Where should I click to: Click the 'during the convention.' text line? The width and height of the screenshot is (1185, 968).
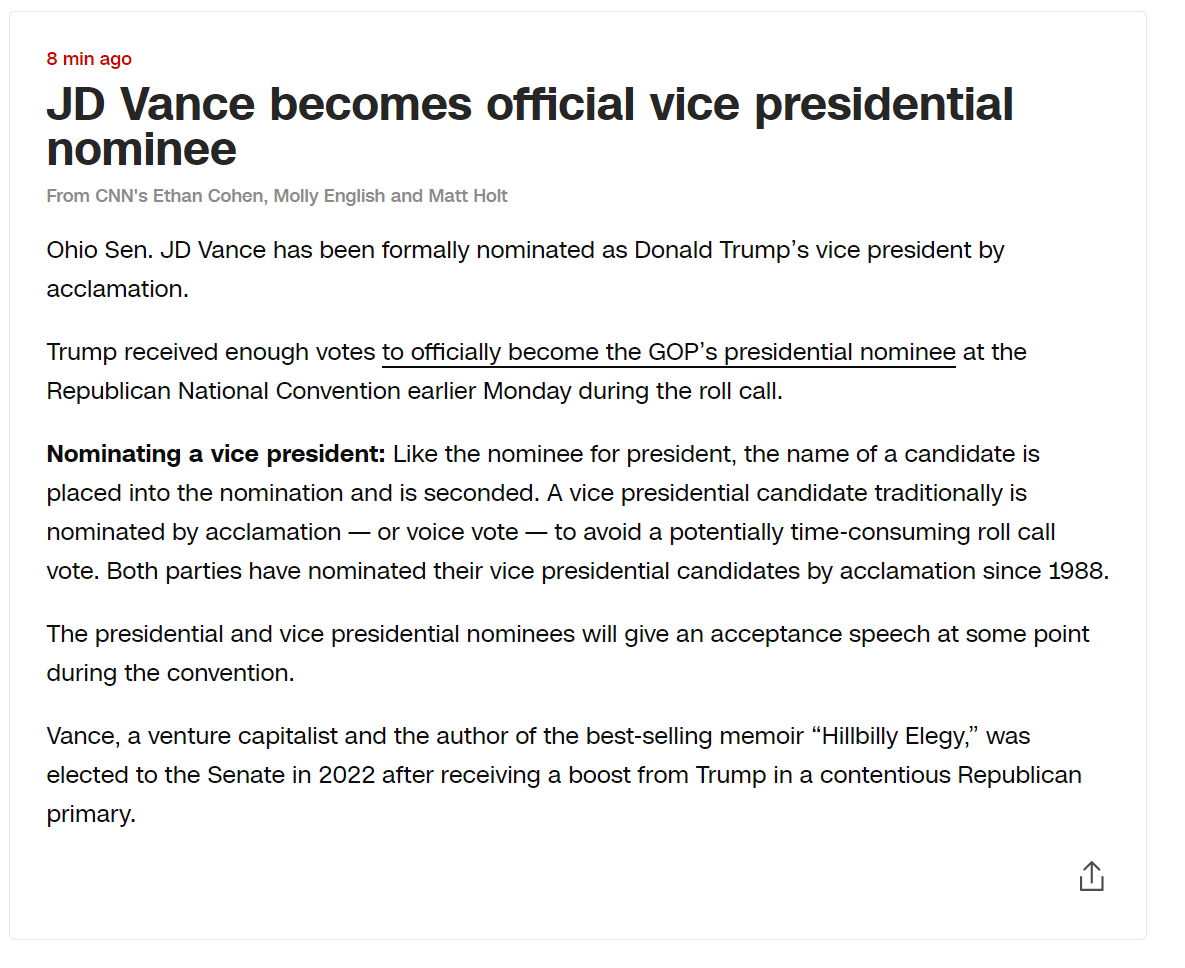click(x=170, y=673)
